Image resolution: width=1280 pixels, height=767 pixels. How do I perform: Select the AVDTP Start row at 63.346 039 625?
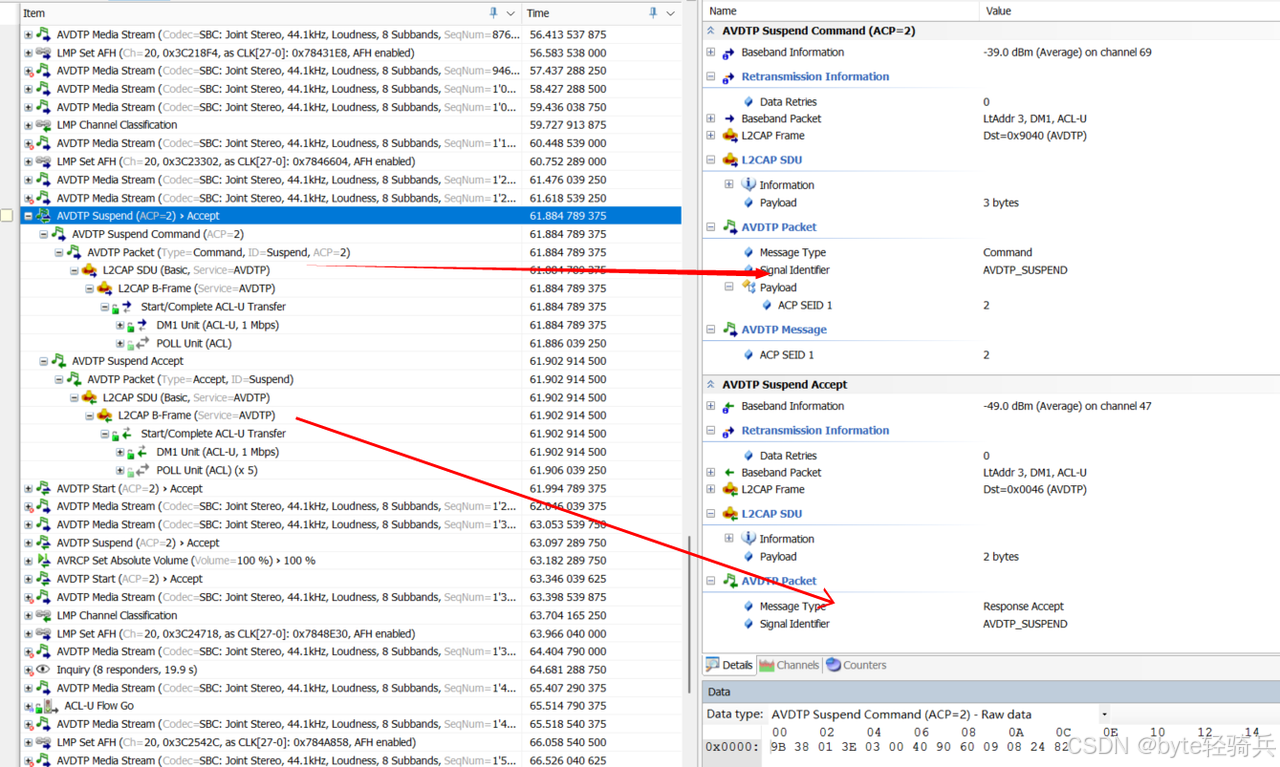(350, 579)
